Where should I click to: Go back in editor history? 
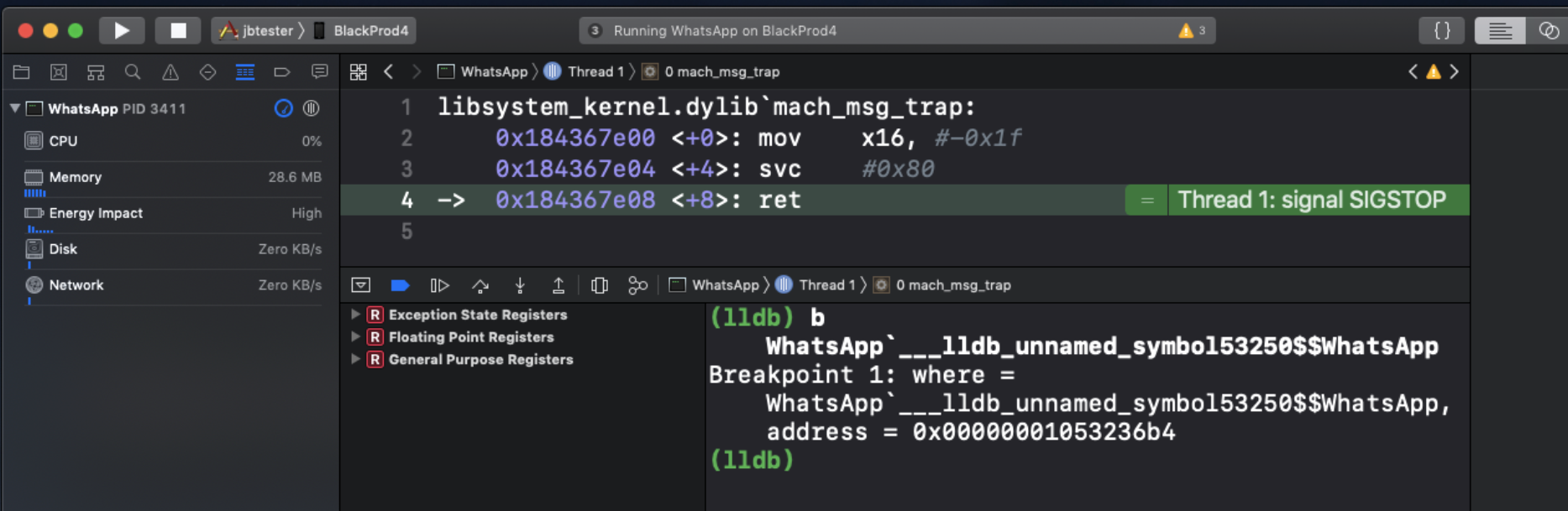click(388, 72)
